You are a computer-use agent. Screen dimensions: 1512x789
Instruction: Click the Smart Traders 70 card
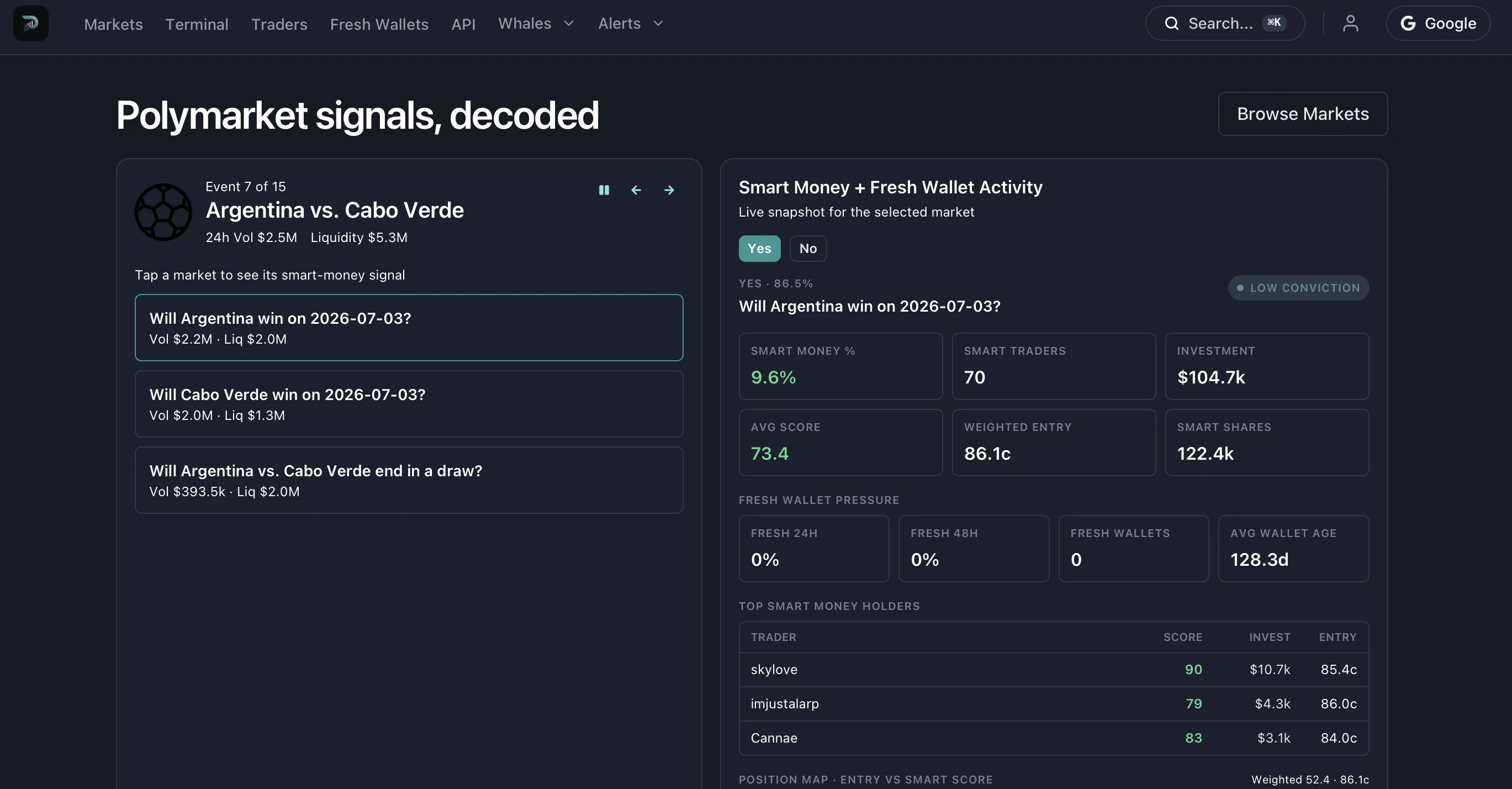1054,366
